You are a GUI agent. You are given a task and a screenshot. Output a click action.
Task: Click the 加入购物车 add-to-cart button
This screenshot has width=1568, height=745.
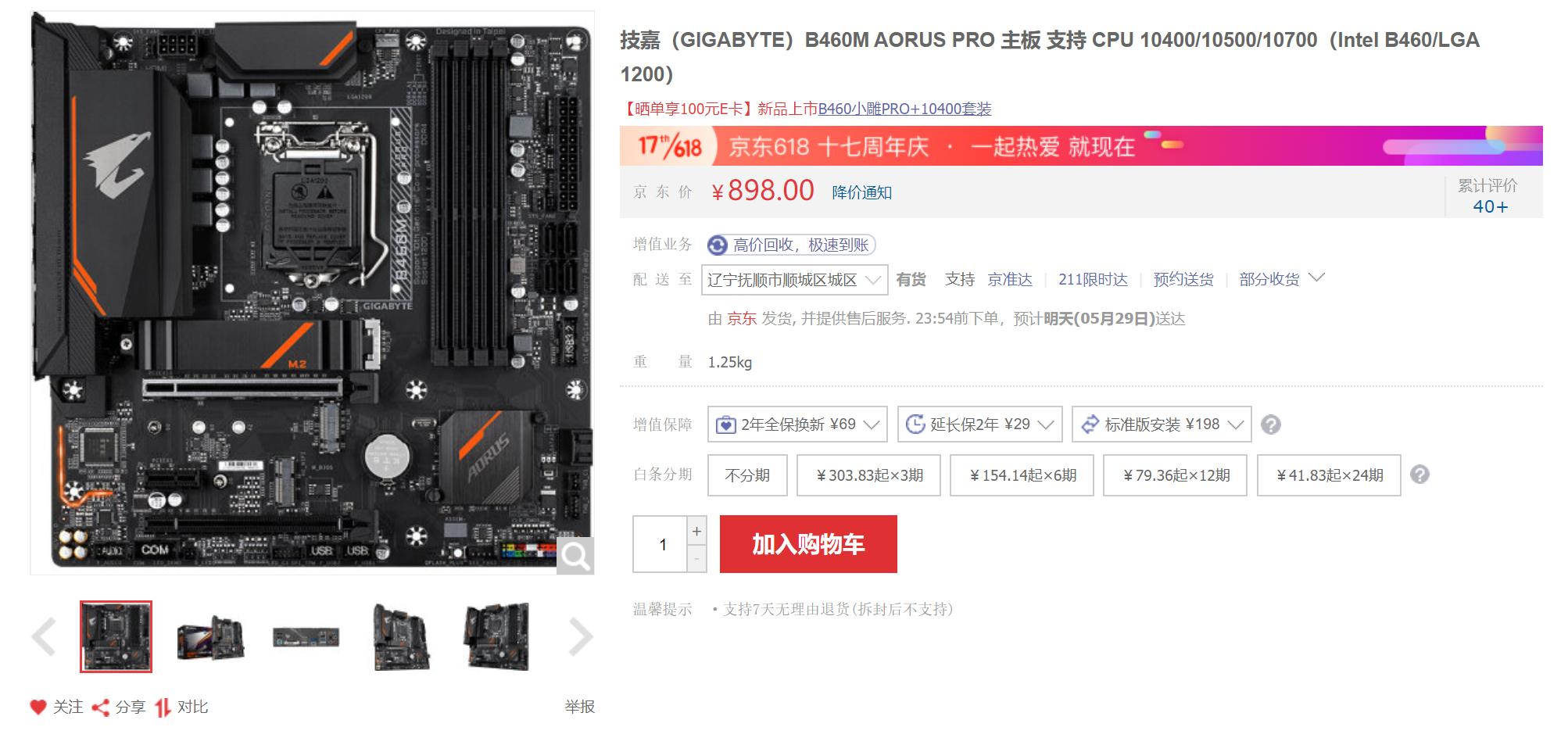pyautogui.click(x=808, y=544)
